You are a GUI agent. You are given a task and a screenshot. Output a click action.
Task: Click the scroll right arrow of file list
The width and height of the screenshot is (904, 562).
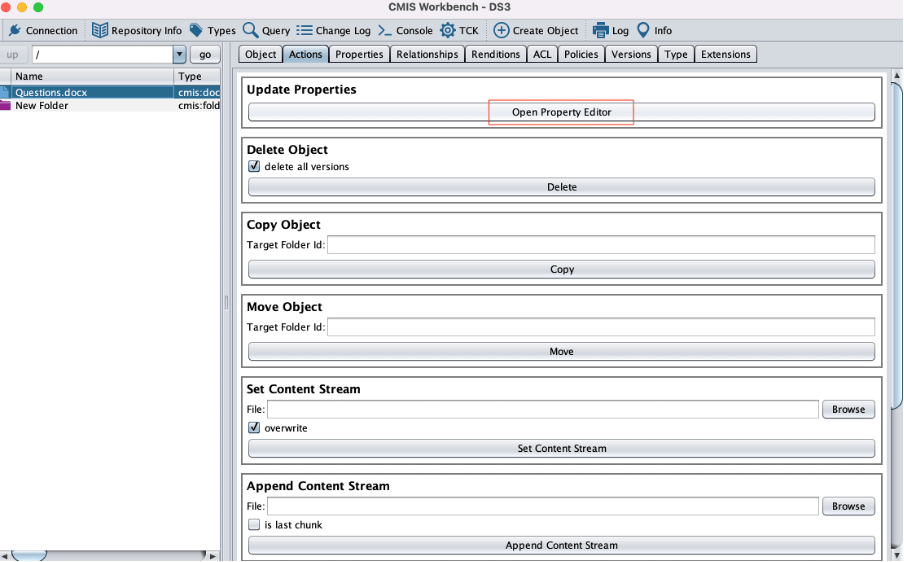213,556
